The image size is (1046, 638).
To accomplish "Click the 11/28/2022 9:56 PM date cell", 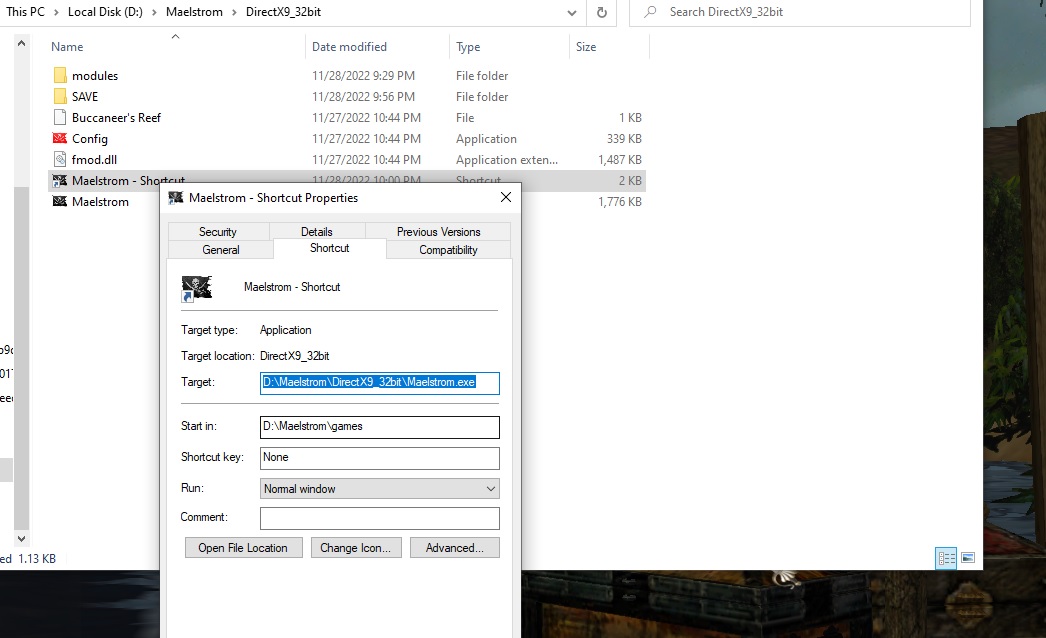I will [364, 96].
